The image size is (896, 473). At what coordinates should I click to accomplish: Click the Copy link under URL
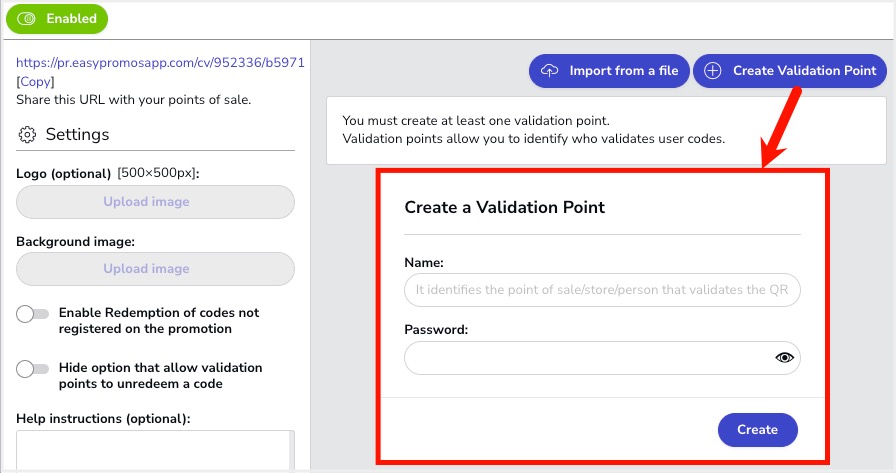[35, 82]
